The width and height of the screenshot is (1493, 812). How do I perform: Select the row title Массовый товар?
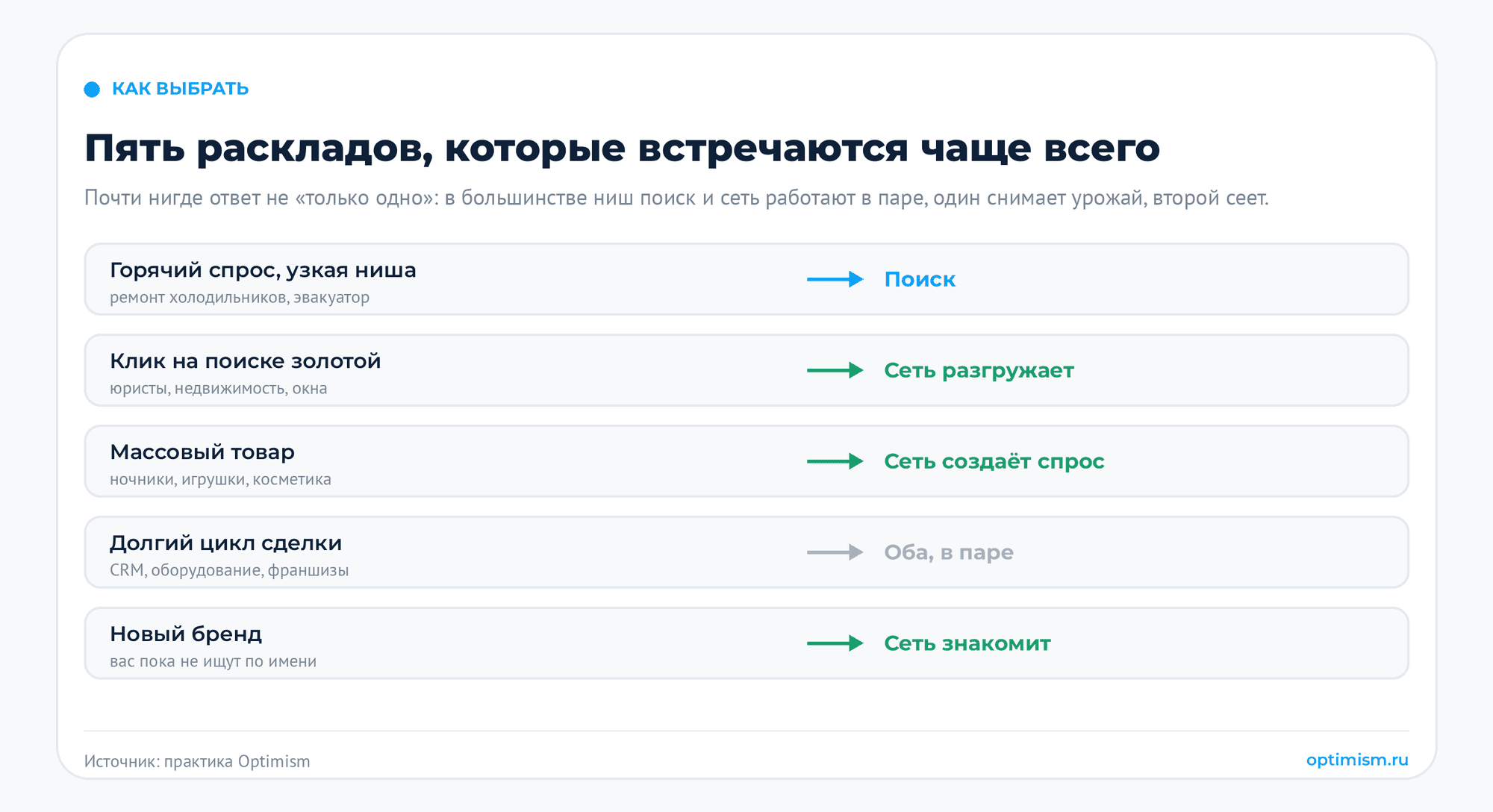click(x=202, y=452)
